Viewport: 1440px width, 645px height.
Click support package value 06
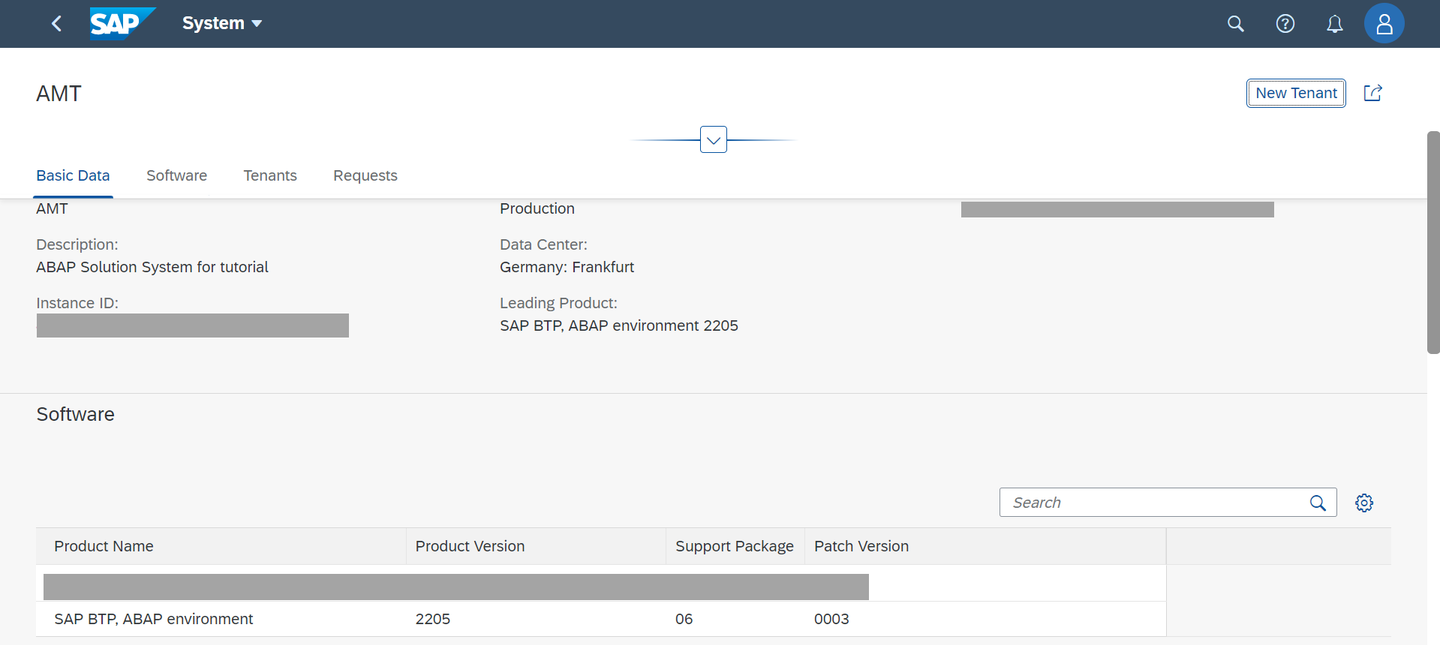(684, 619)
